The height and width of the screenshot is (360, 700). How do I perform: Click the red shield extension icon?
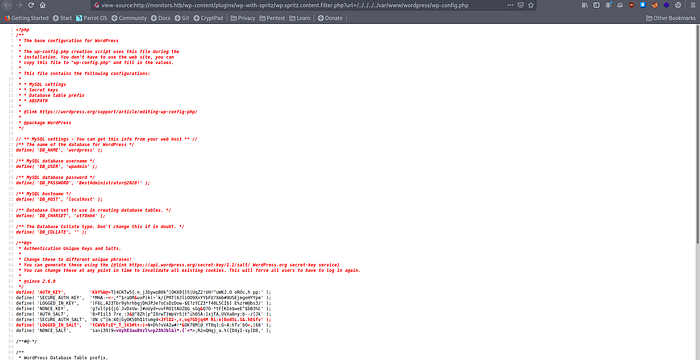(631, 5)
